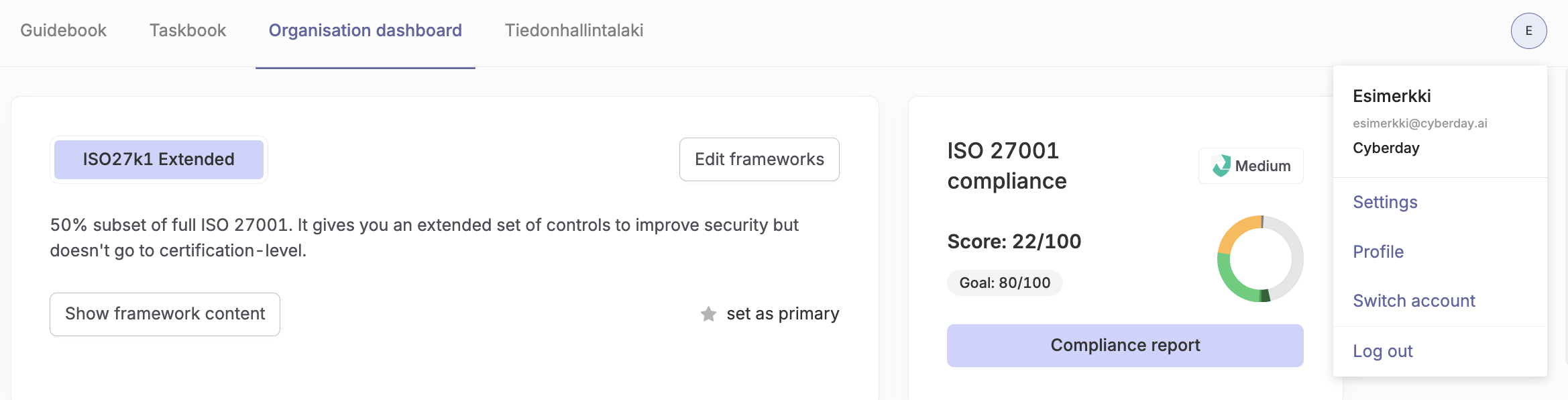Click the esimerkki@cyberday.ai email text
This screenshot has height=400, width=1568.
[1420, 123]
